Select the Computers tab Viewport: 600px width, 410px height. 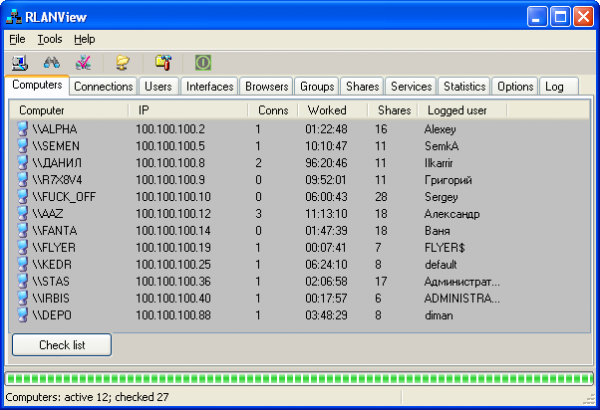[x=37, y=85]
